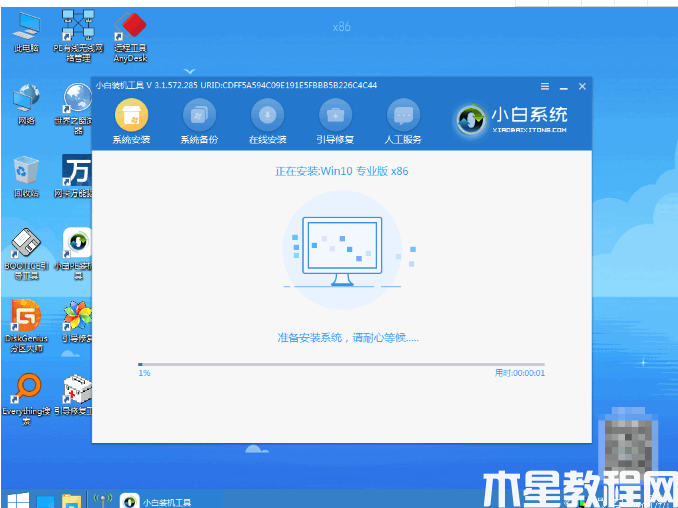Open the File Explorer taskbar icon
678x508 pixels.
pos(71,501)
